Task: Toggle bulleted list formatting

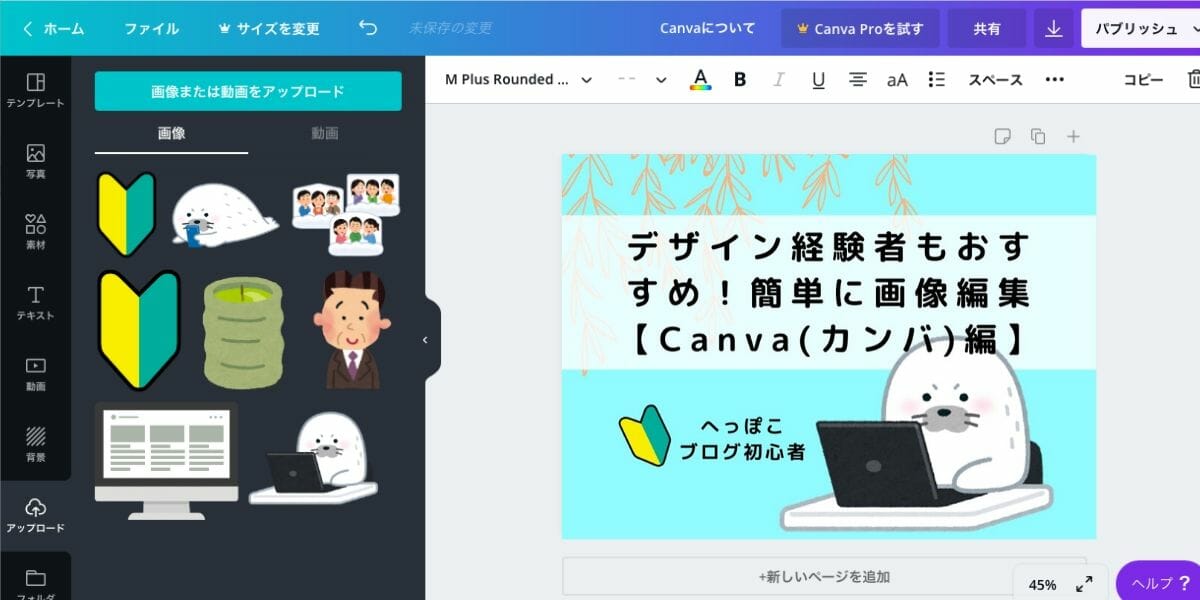Action: tap(937, 79)
